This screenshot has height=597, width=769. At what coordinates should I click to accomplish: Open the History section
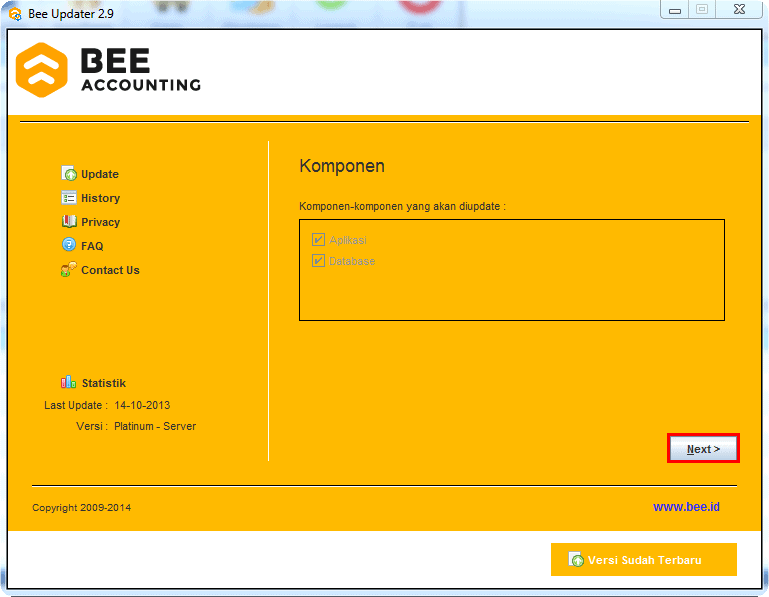pyautogui.click(x=101, y=198)
